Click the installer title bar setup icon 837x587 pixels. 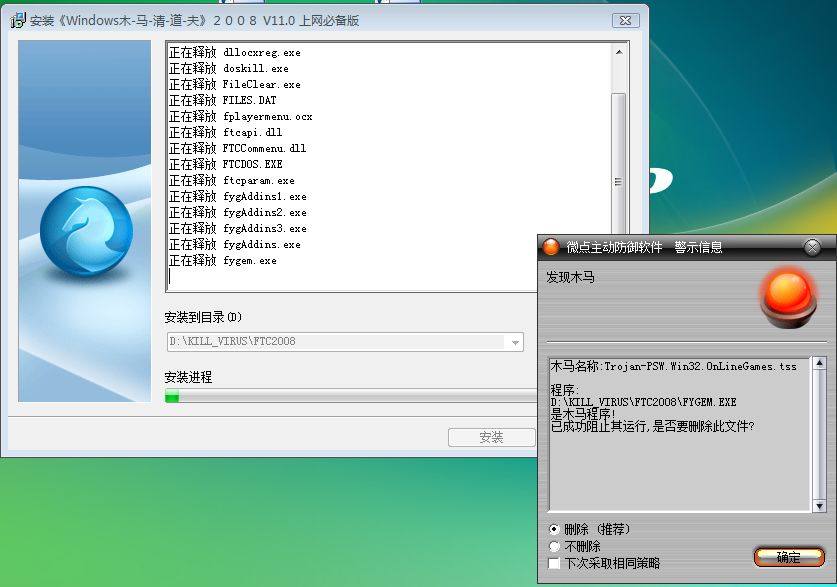tap(18, 20)
